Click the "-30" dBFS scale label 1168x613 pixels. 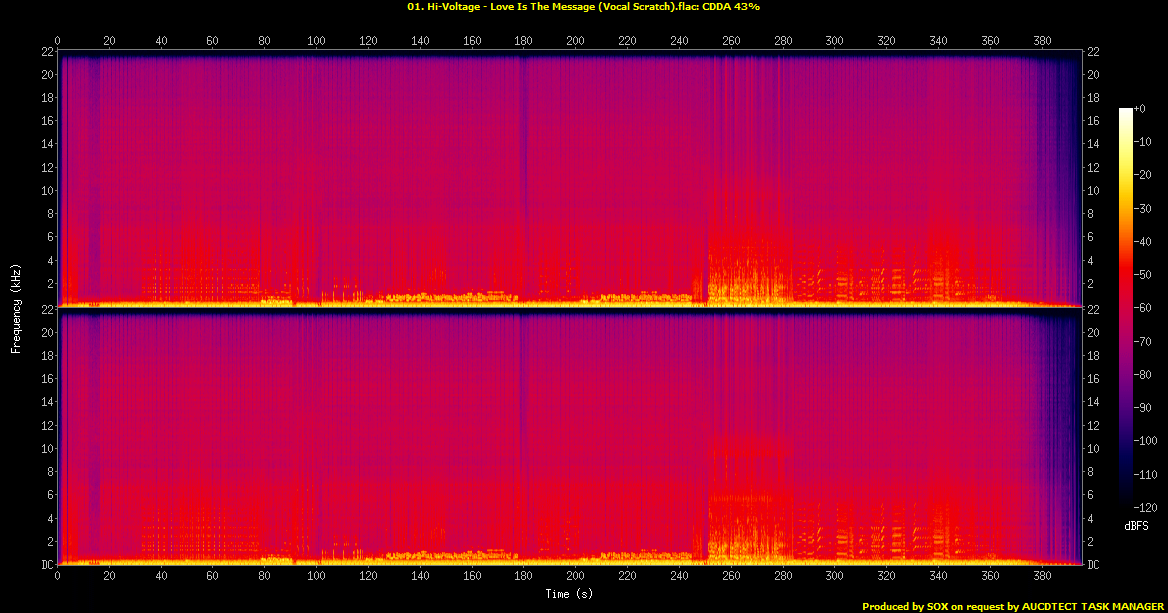coord(1143,209)
